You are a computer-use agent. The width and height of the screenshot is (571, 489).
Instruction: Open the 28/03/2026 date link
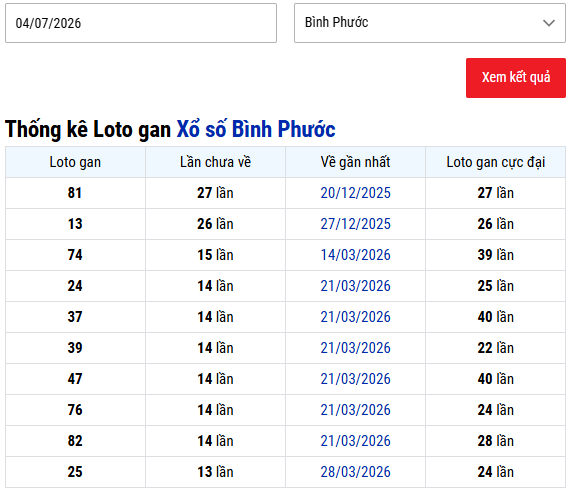355,472
